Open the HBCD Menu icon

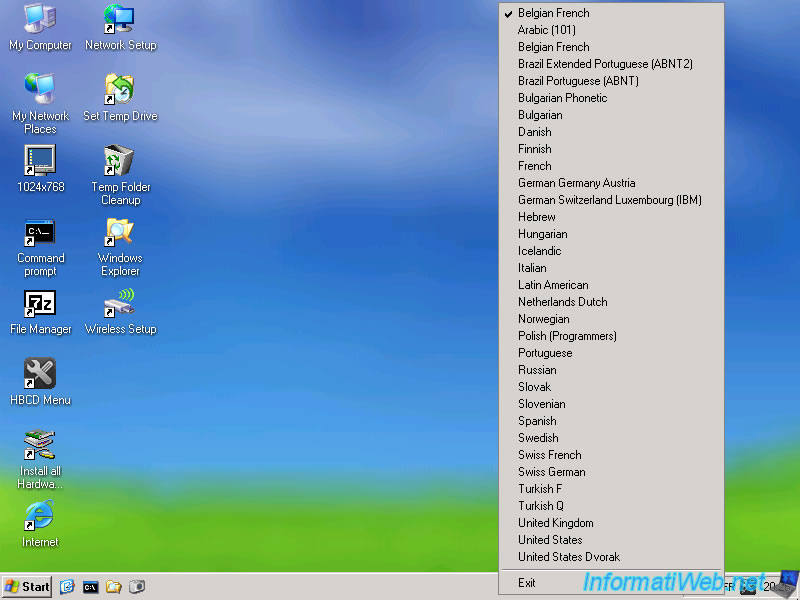click(40, 382)
